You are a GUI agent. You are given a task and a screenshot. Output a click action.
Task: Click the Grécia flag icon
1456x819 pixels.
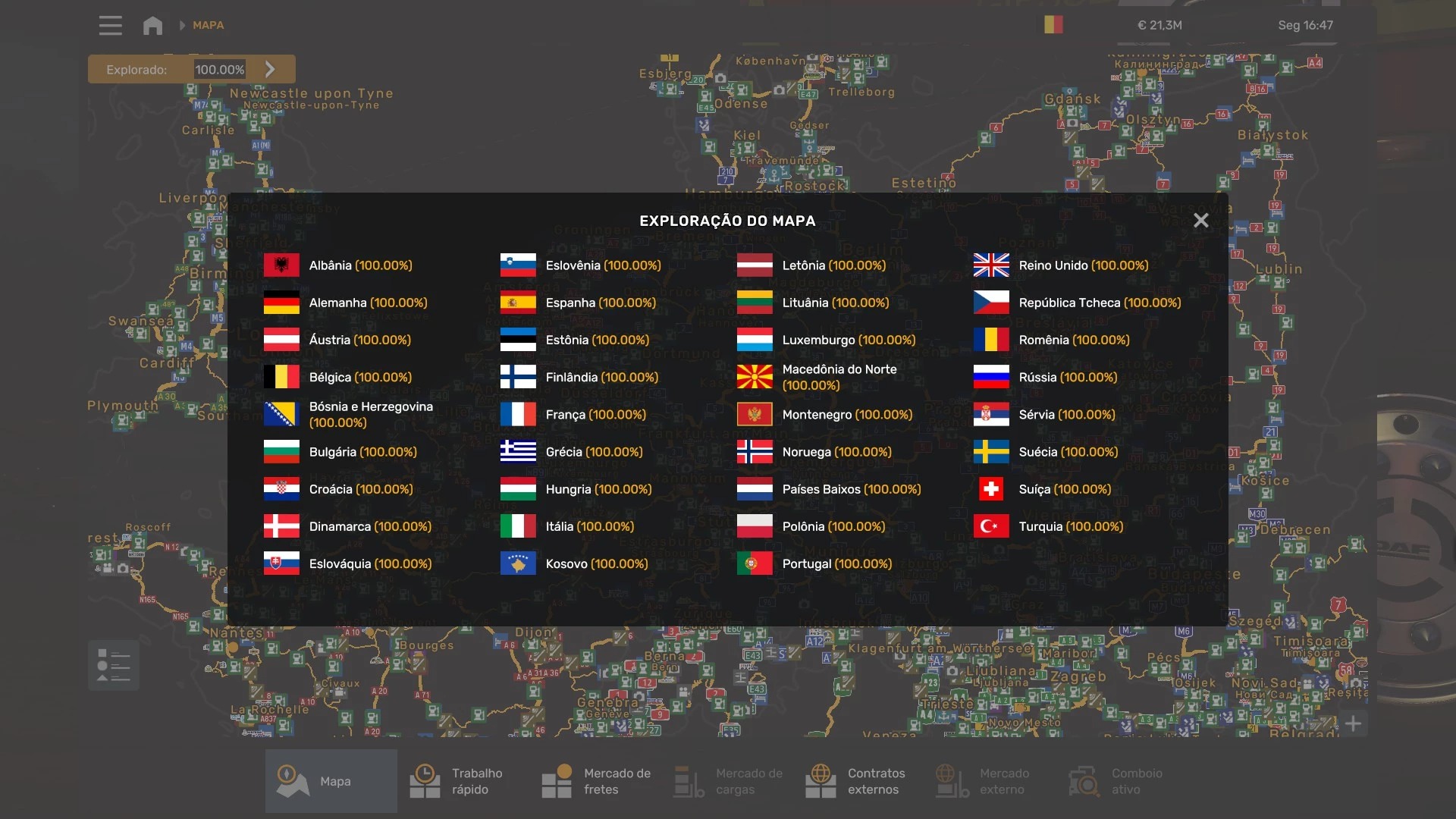pos(518,452)
